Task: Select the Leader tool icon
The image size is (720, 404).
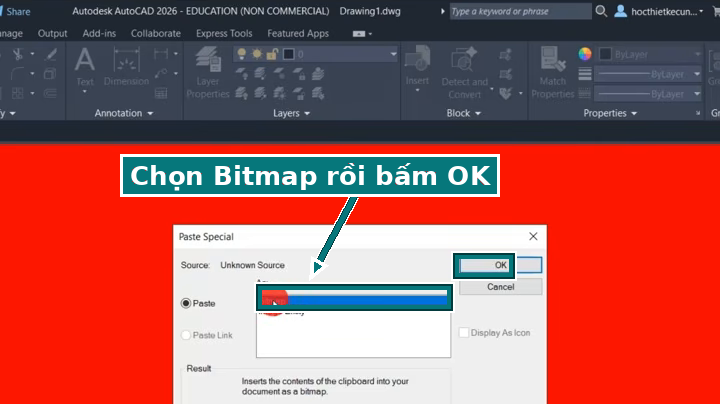Action: [x=161, y=73]
